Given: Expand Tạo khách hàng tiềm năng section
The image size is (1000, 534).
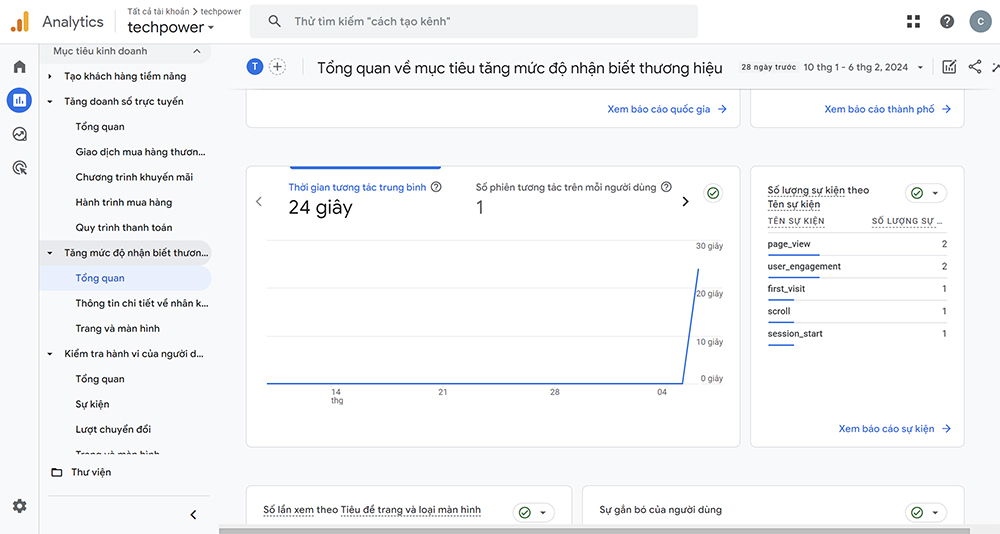Looking at the screenshot, I should point(51,76).
